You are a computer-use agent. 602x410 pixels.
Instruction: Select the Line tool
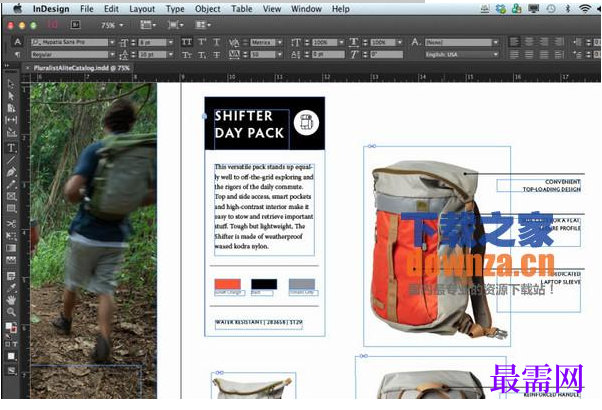point(11,160)
